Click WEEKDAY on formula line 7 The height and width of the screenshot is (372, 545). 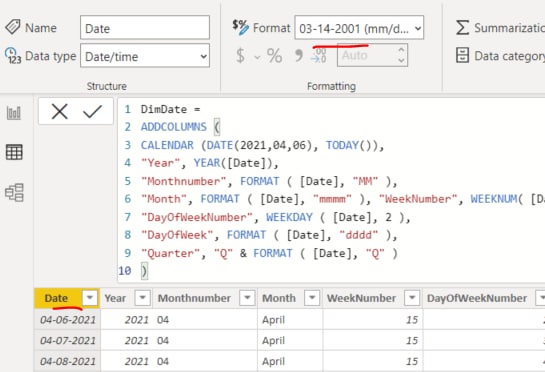click(289, 217)
